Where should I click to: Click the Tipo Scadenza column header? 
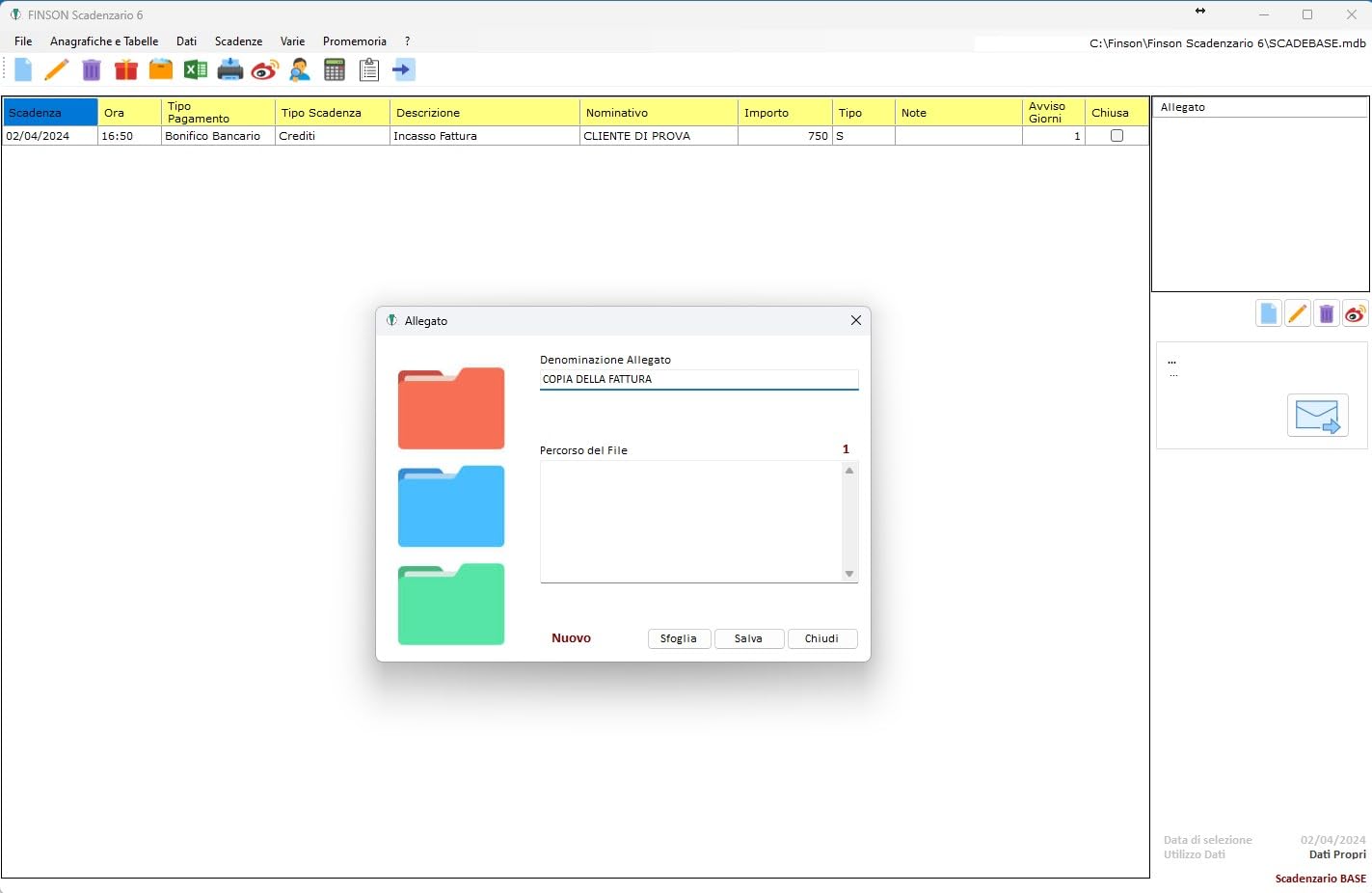[x=333, y=112]
